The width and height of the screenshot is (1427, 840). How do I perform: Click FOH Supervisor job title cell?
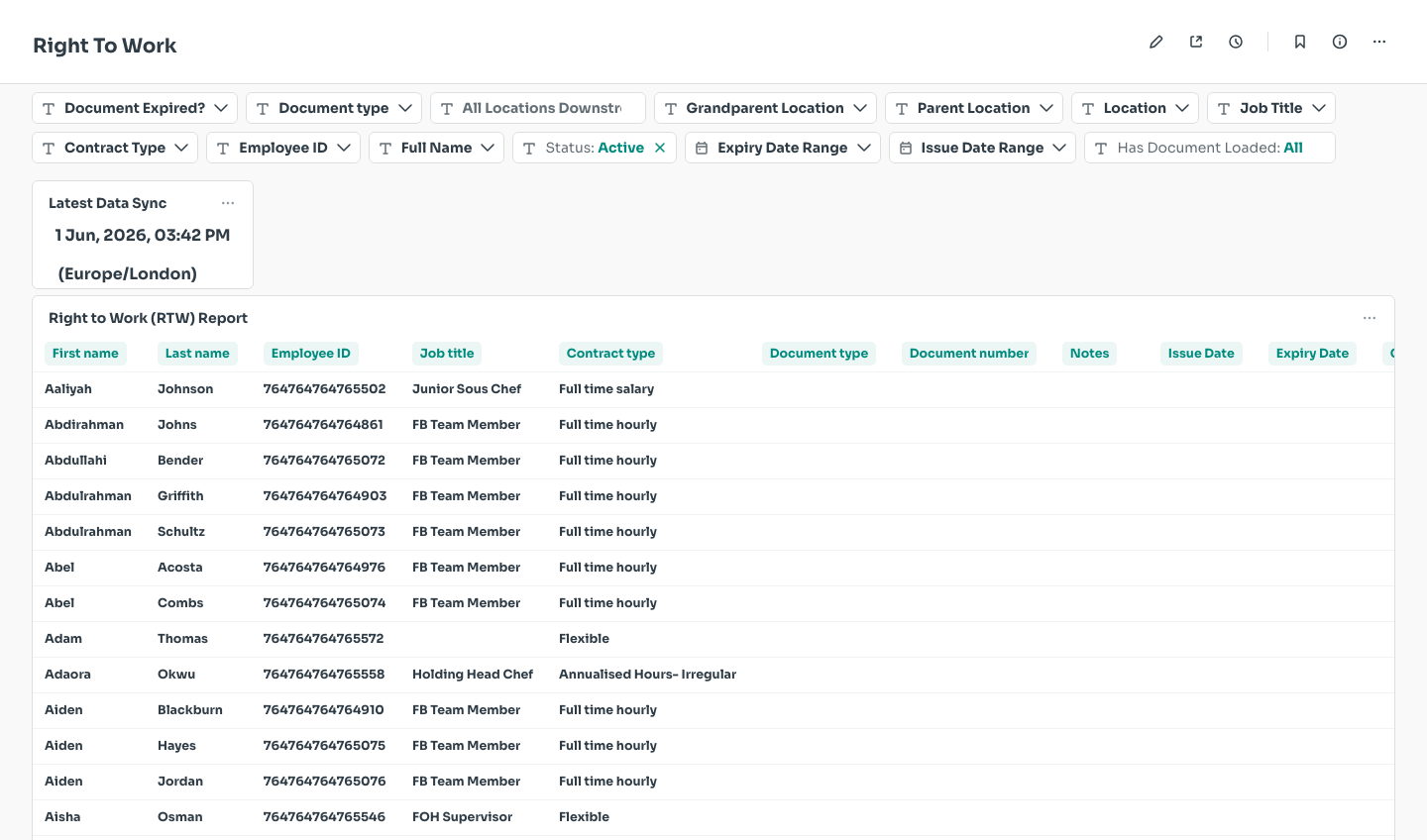click(462, 817)
